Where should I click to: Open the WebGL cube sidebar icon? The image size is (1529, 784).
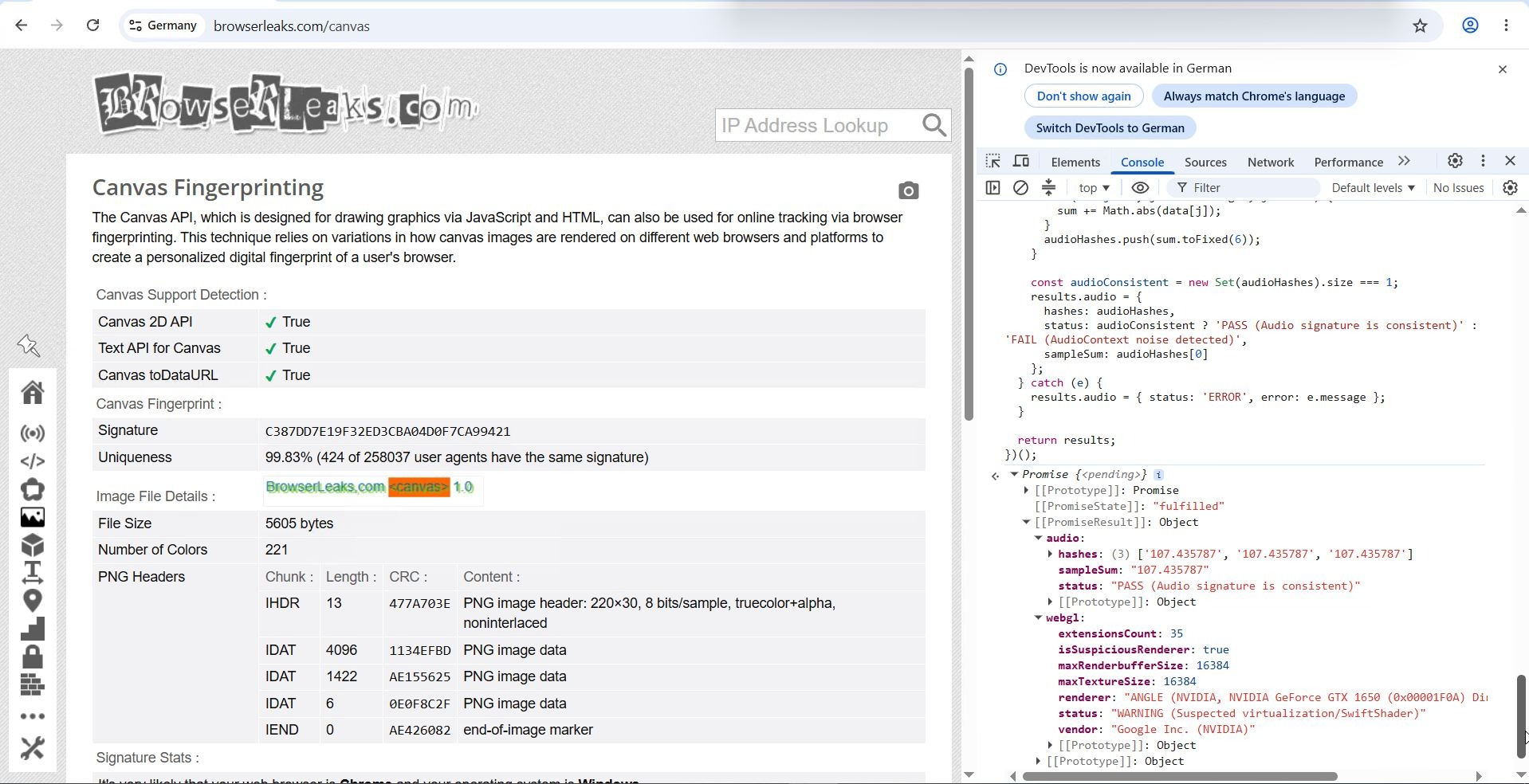(33, 546)
